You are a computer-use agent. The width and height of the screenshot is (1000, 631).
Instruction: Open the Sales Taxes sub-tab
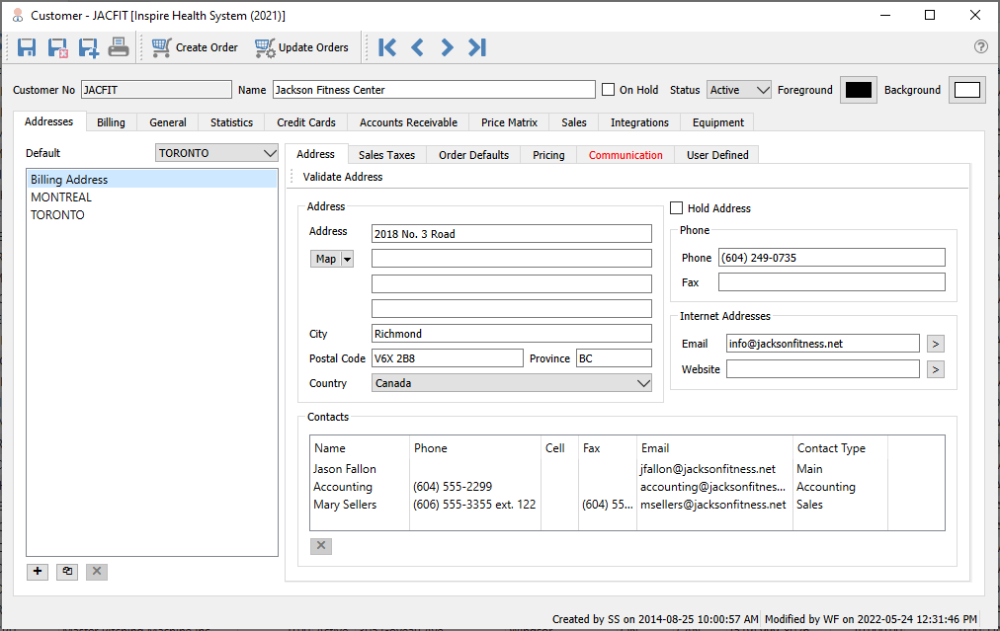click(386, 155)
